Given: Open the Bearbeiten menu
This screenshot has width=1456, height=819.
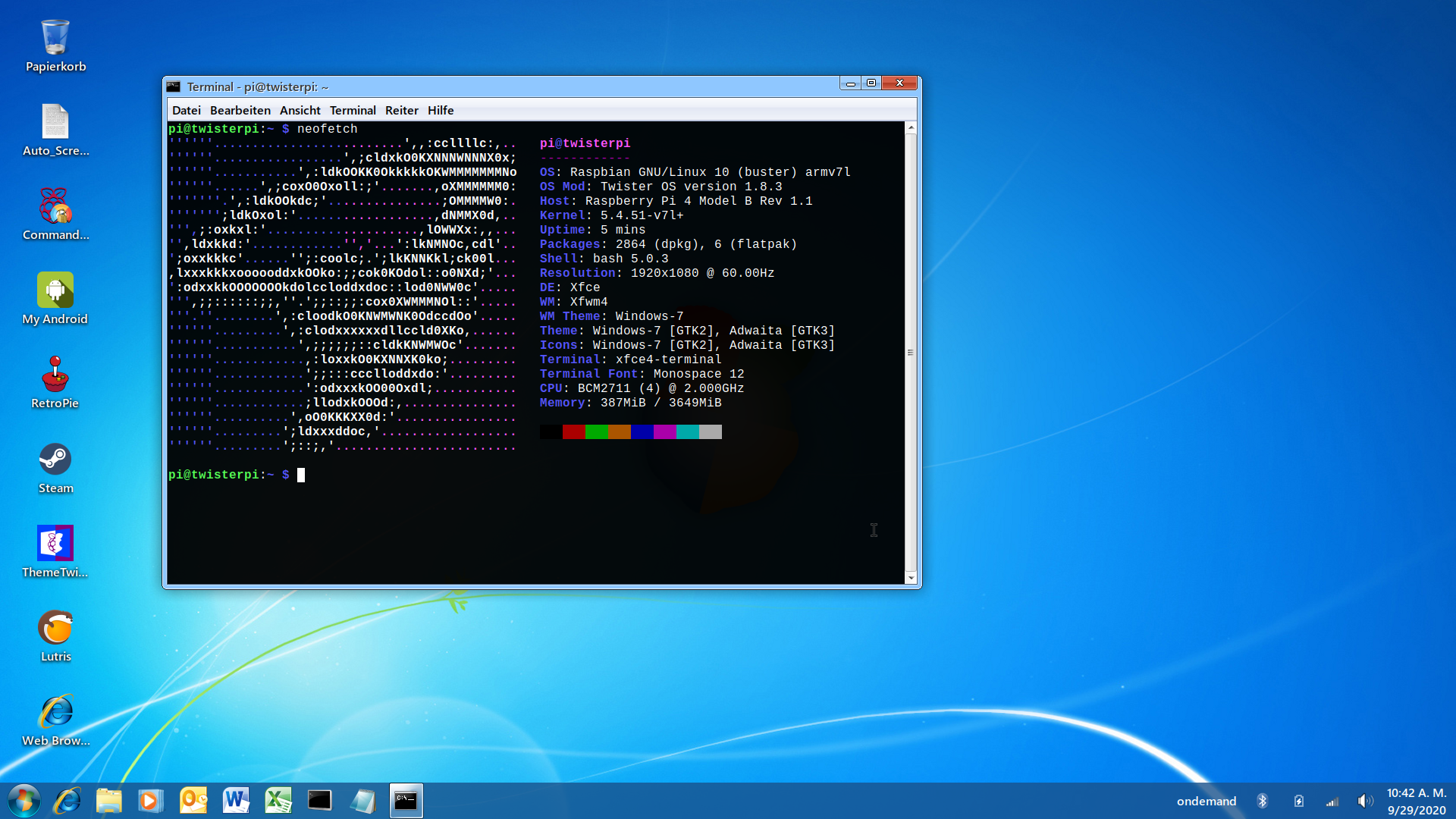Looking at the screenshot, I should tap(240, 110).
